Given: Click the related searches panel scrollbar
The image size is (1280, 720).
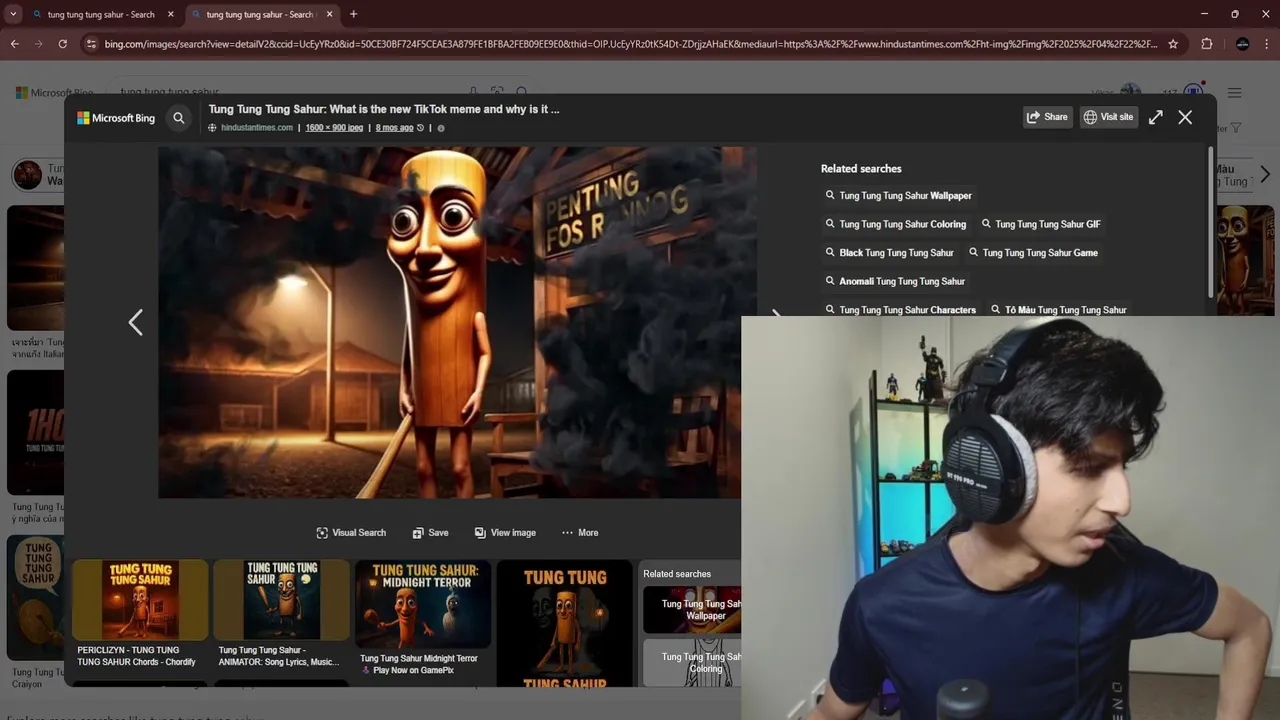Looking at the screenshot, I should click(1210, 222).
